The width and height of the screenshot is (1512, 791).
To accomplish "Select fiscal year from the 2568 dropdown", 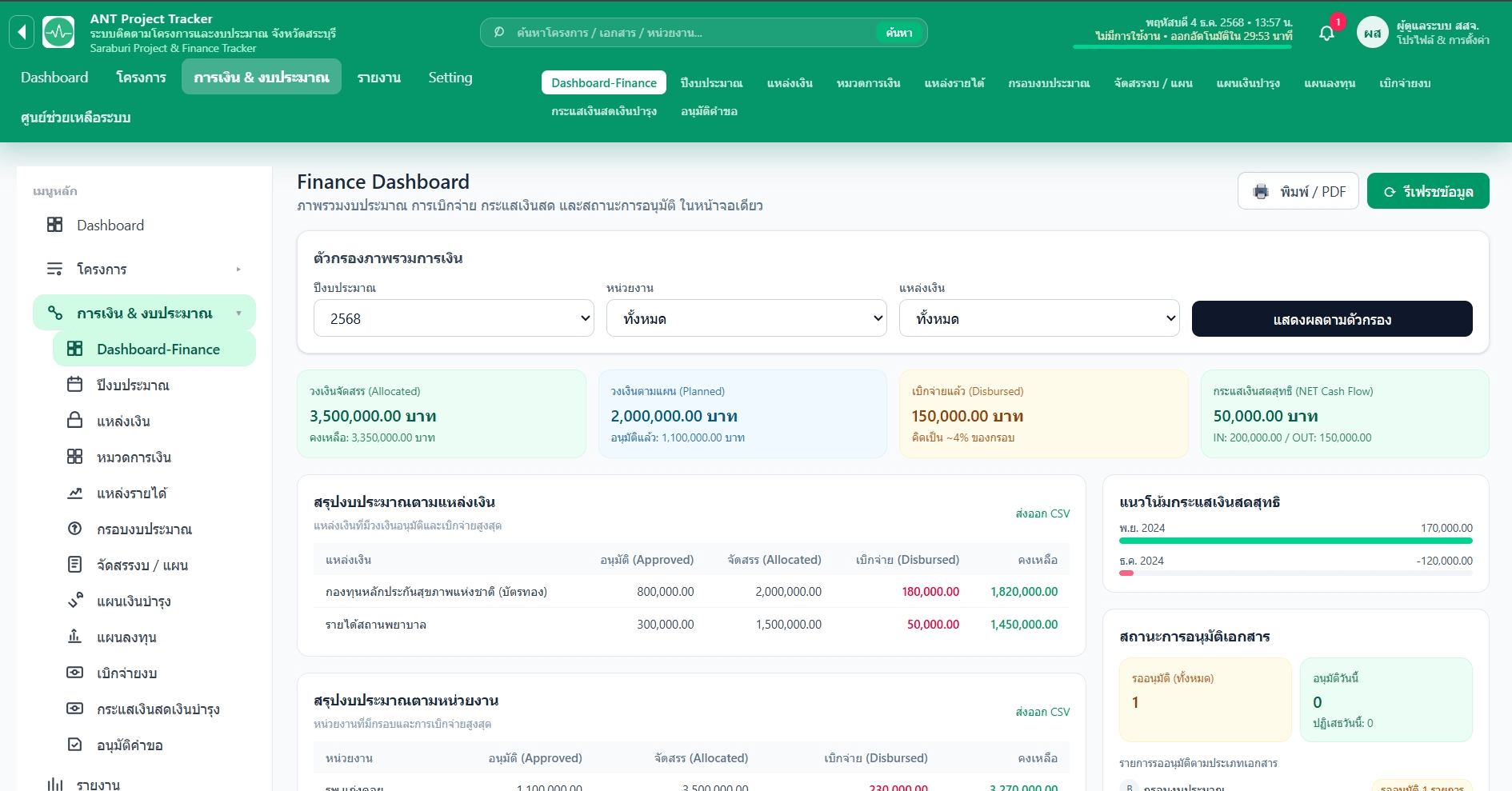I will 453,318.
